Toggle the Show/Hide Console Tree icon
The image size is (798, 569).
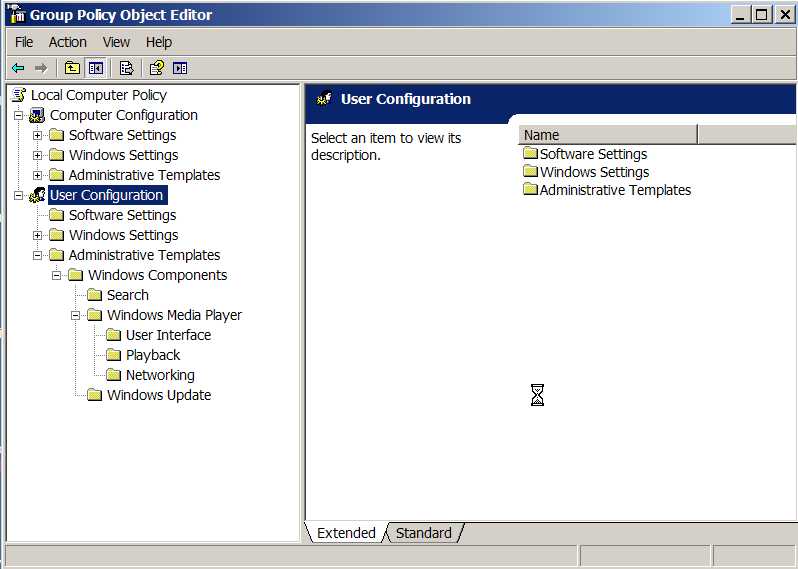pyautogui.click(x=96, y=68)
